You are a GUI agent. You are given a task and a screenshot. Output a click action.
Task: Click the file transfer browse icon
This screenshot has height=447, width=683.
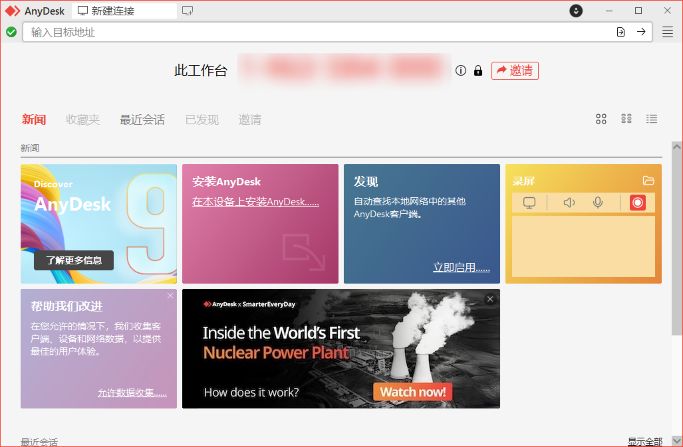(x=621, y=32)
